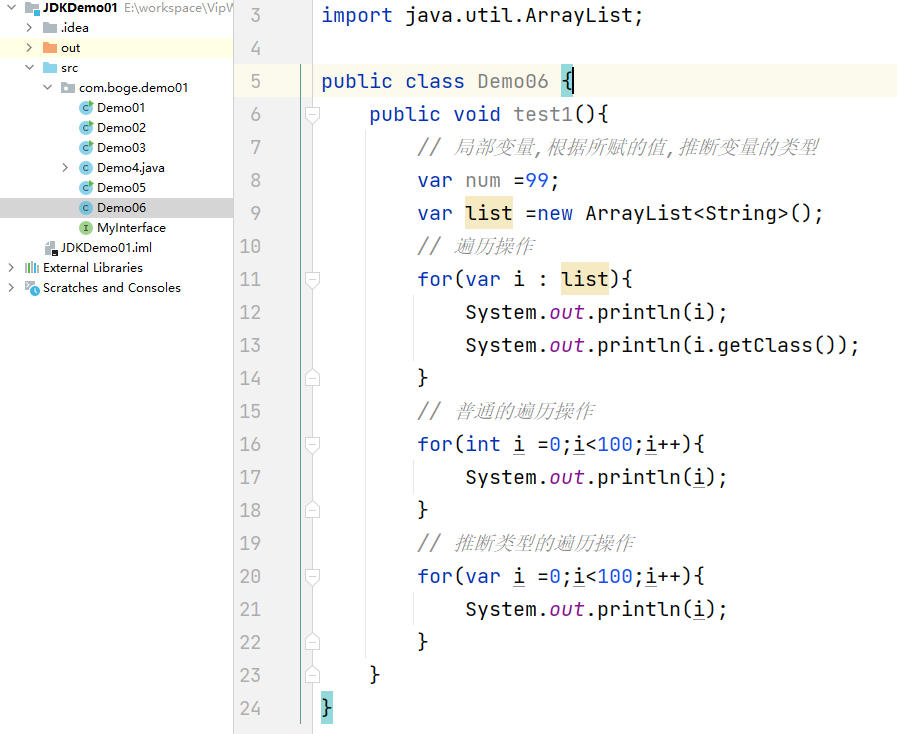This screenshot has height=734, width=897.
Task: Expand Scratches and Consoles
Action: pyautogui.click(x=11, y=288)
